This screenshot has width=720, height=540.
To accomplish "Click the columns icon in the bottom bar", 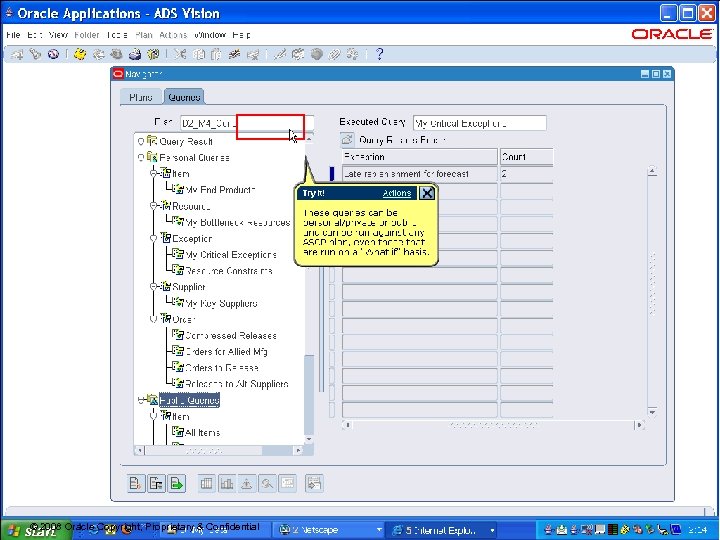I will click(207, 483).
